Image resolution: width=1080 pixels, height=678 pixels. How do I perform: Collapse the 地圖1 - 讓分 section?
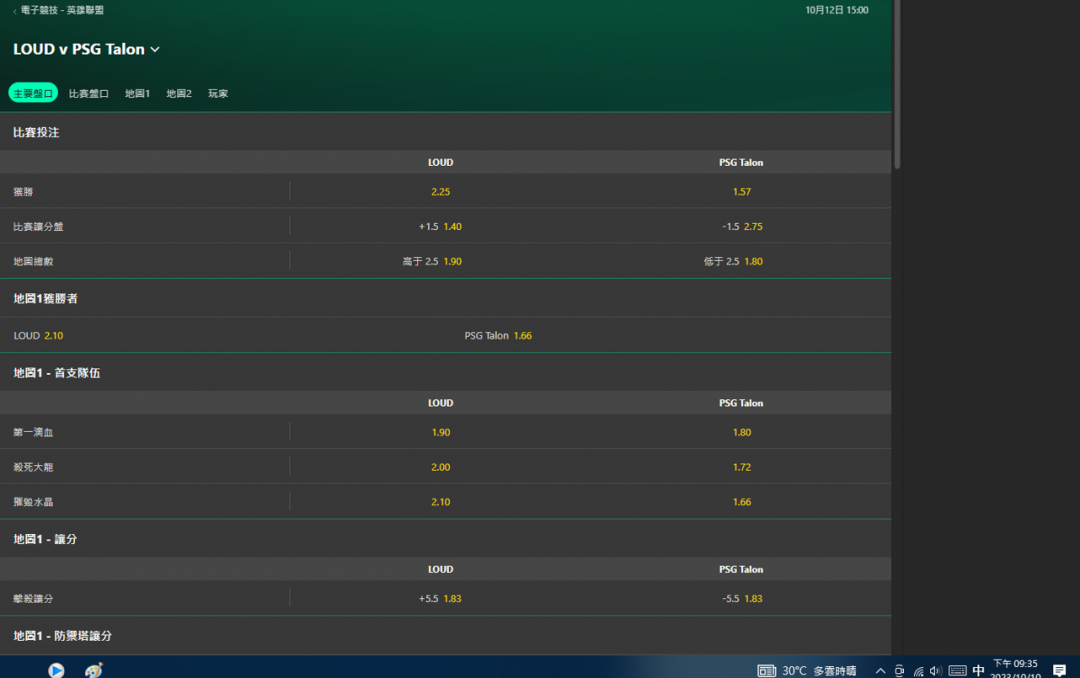pos(446,539)
